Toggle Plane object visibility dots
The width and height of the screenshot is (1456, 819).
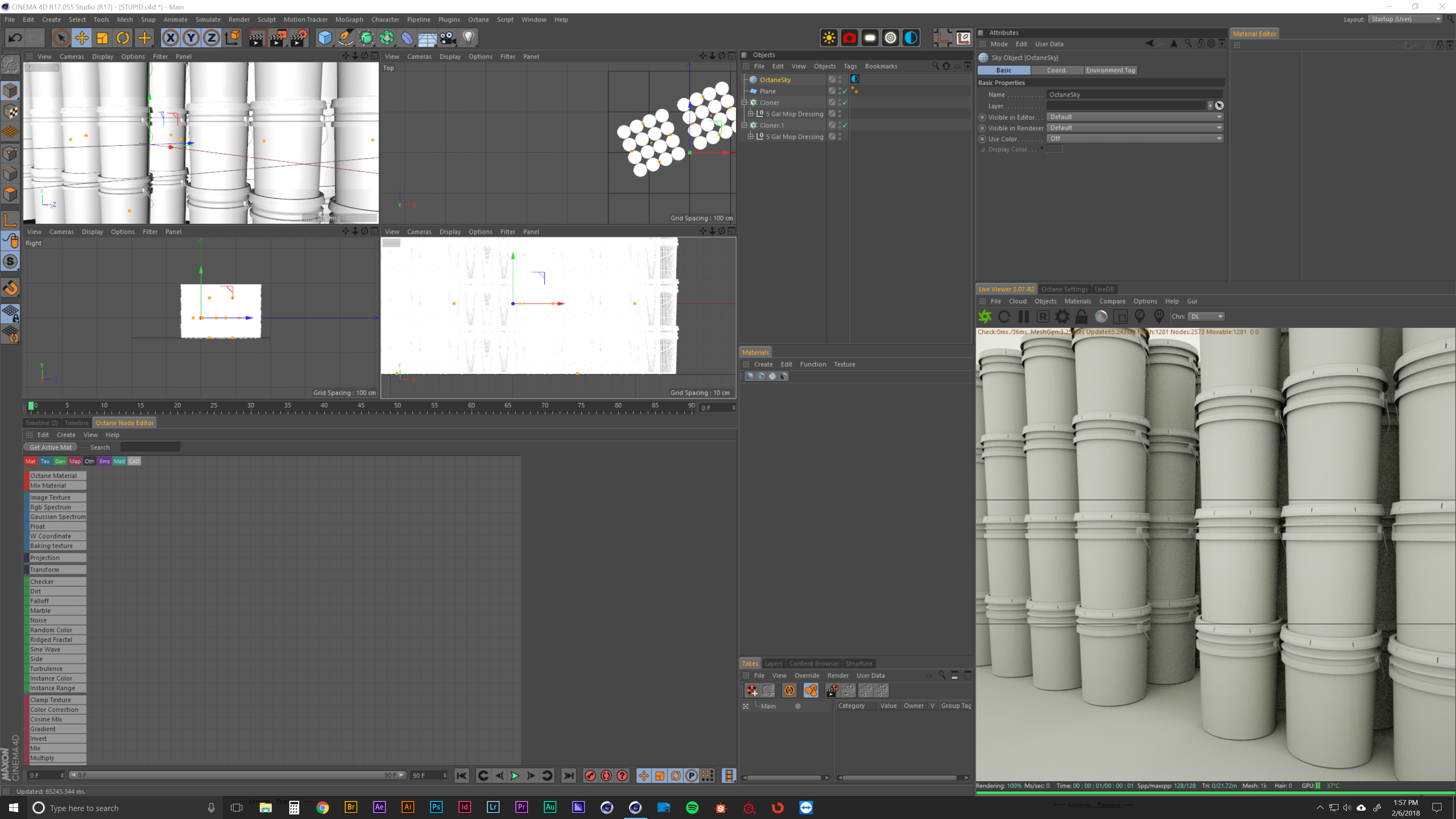(839, 91)
